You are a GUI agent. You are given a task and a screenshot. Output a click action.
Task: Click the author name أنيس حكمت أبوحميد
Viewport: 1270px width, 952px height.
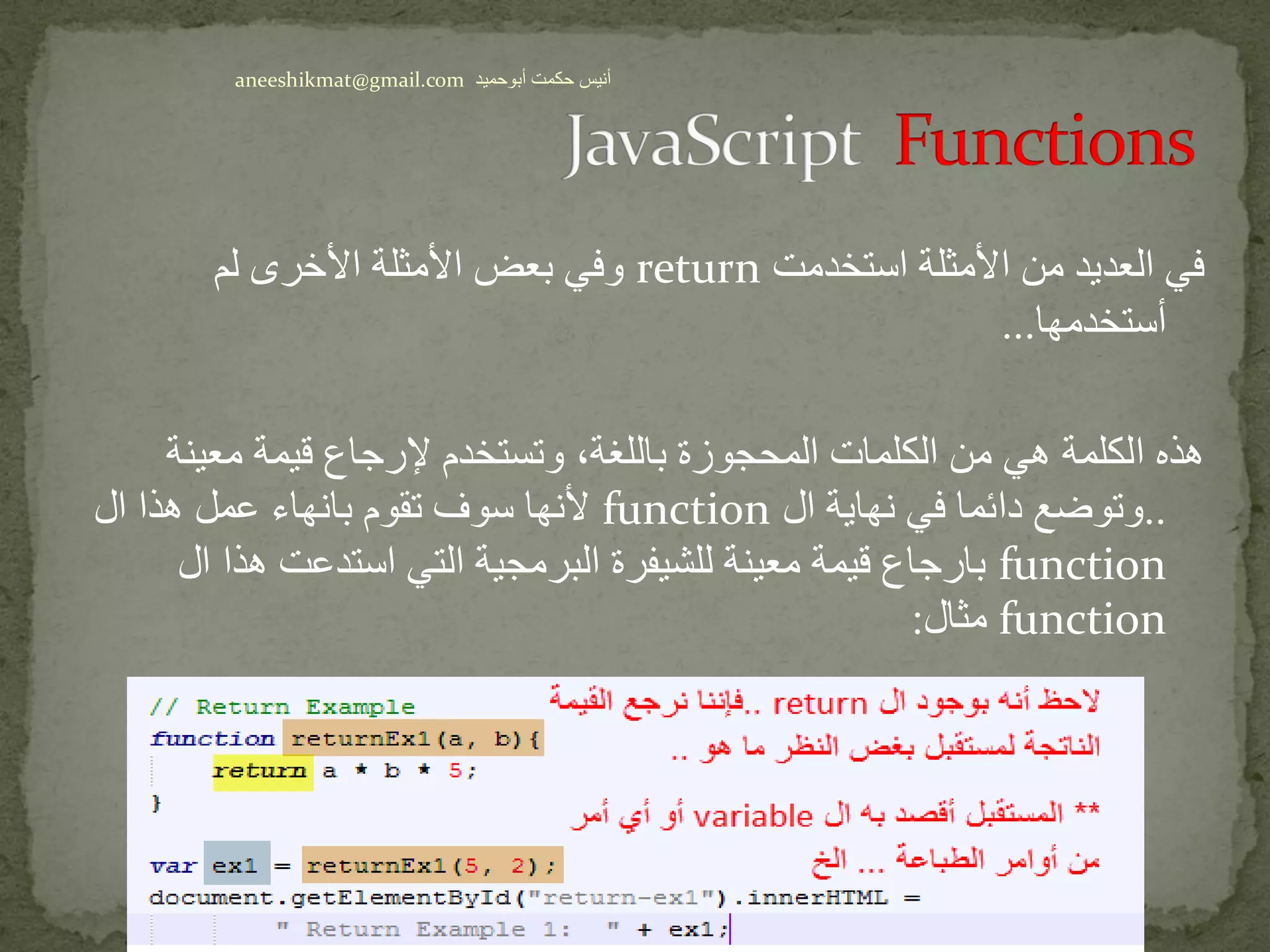543,79
